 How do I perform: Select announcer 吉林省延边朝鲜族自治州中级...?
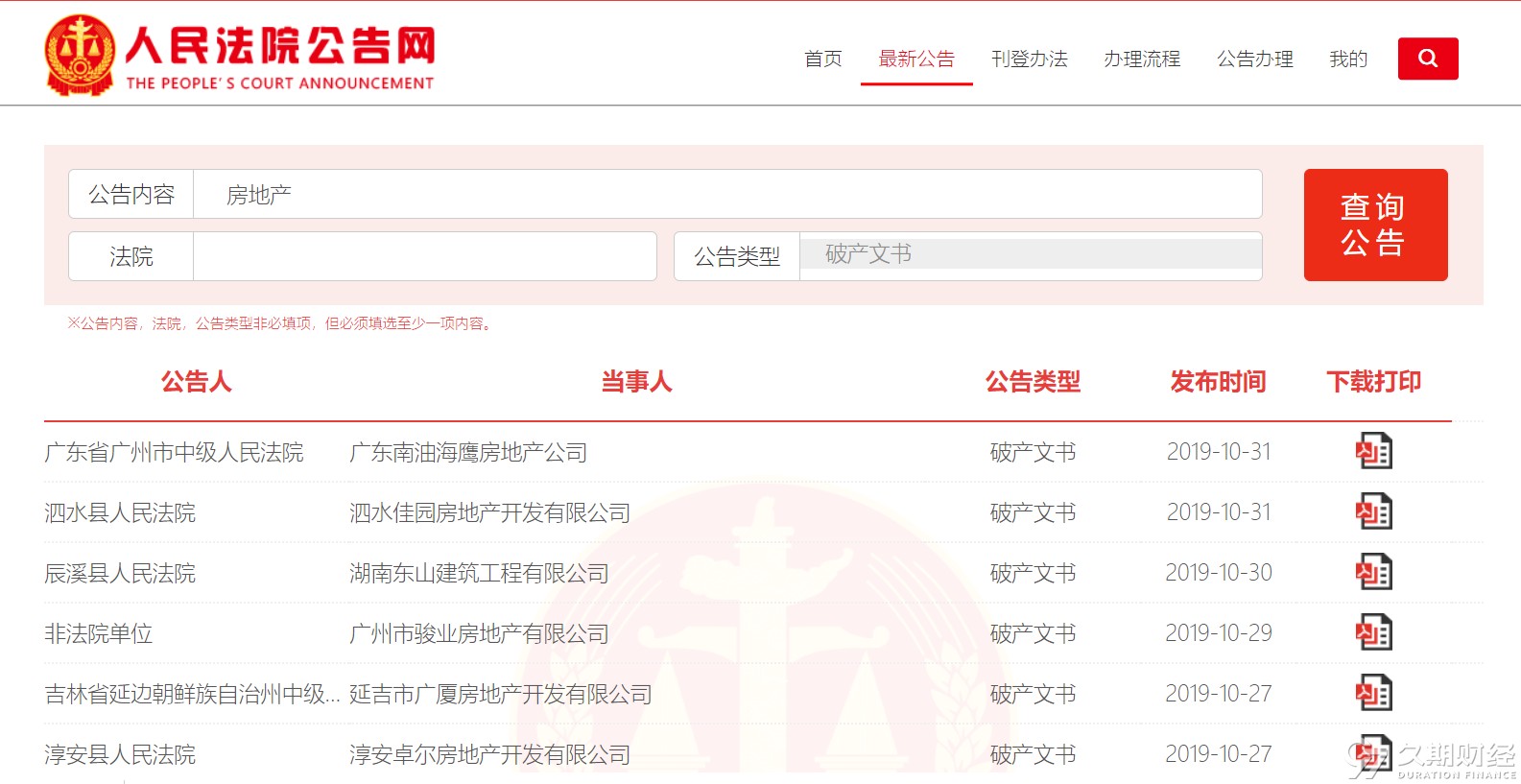(x=192, y=694)
